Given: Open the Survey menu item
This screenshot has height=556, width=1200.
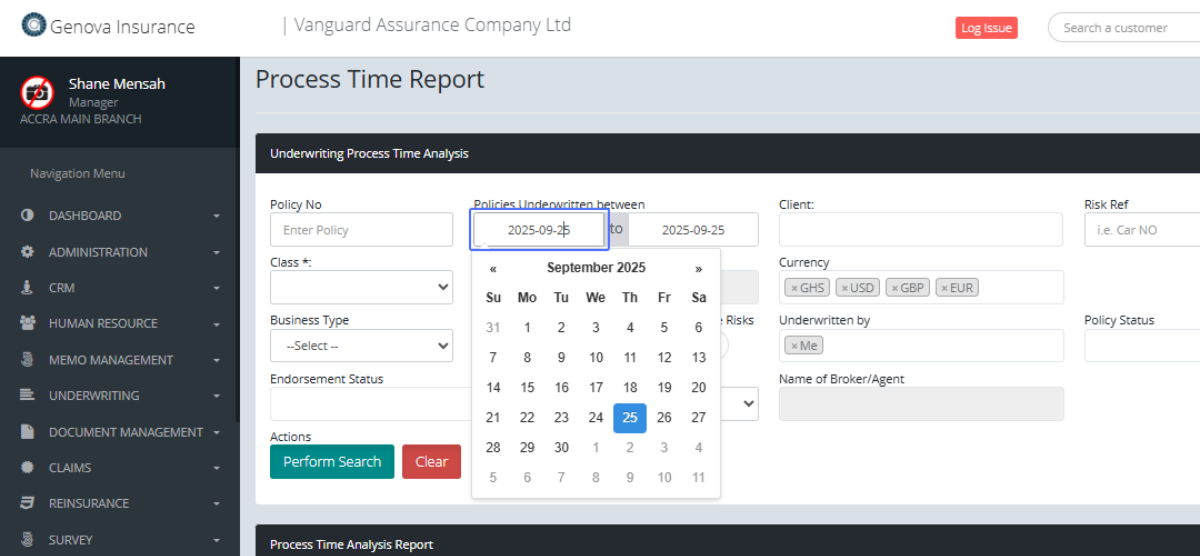Looking at the screenshot, I should point(71,540).
